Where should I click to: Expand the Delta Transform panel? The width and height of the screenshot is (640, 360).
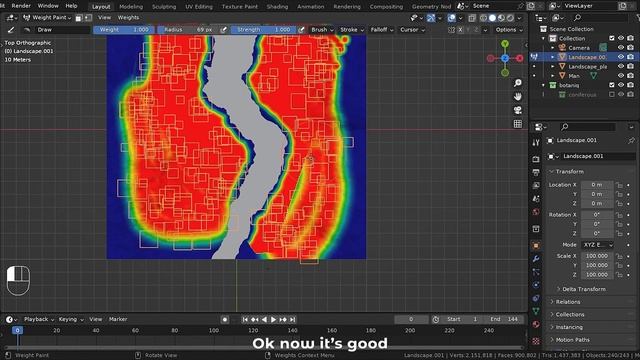584,289
